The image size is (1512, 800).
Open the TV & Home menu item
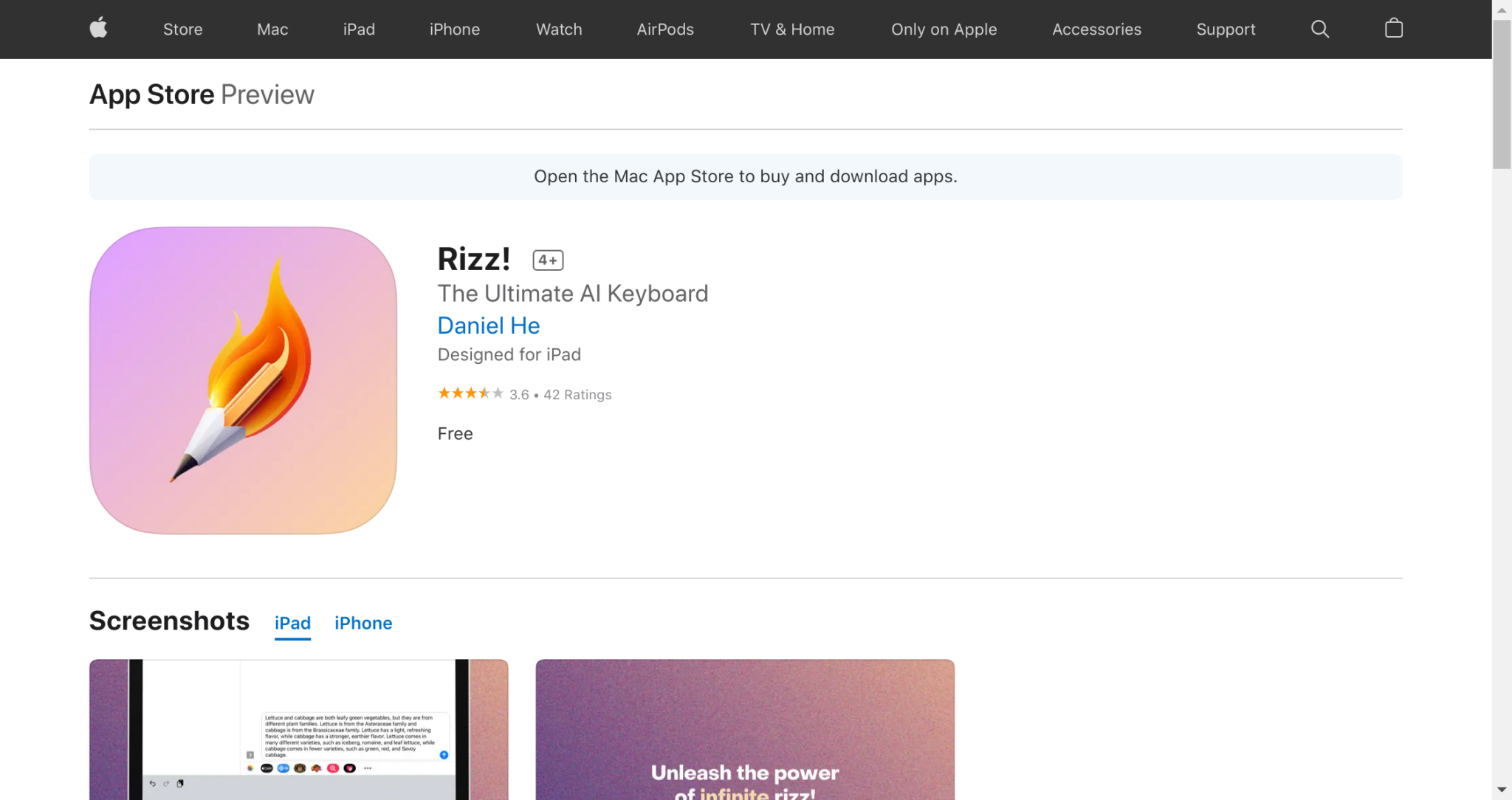tap(791, 30)
